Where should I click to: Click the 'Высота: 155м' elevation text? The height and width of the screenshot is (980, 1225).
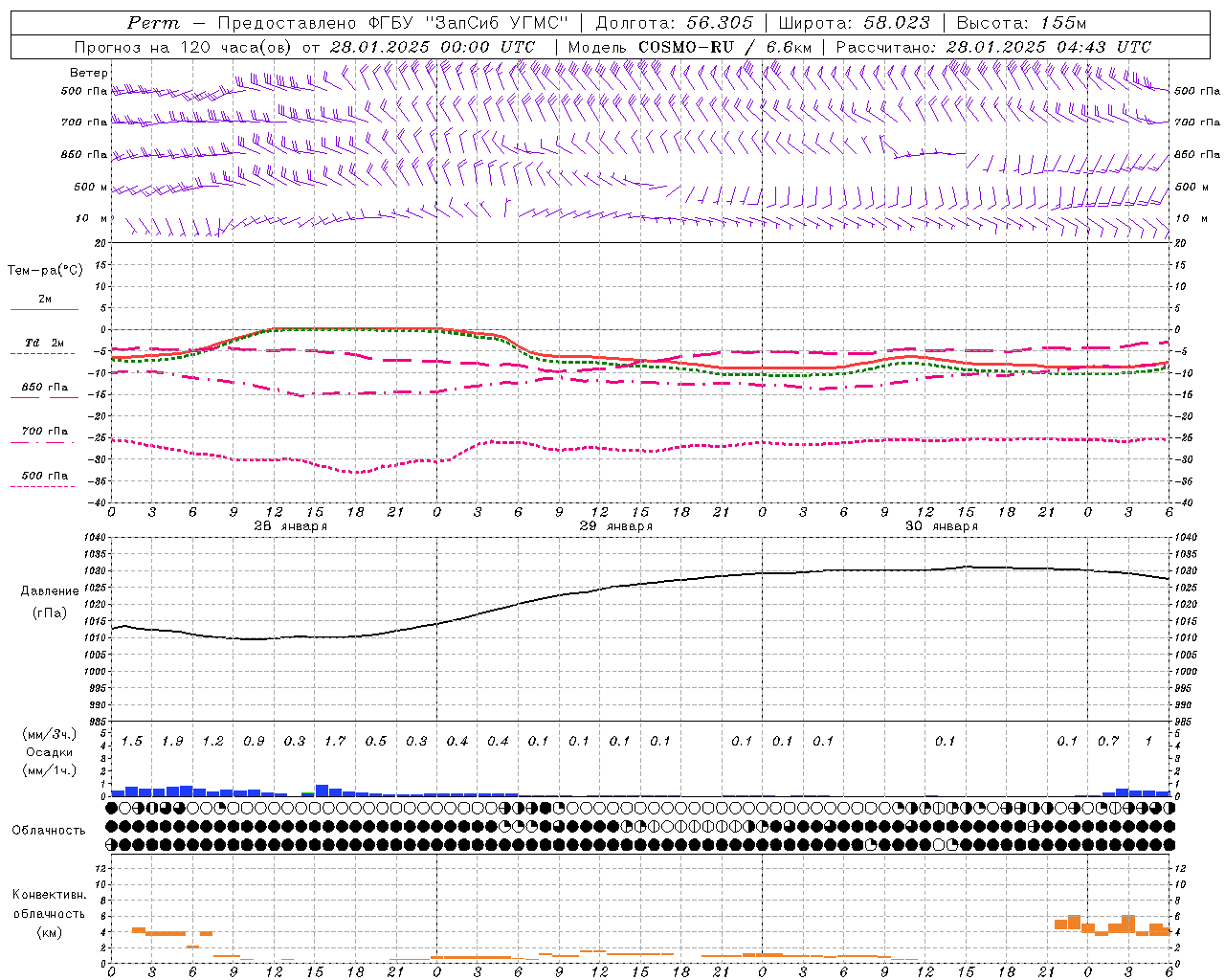[x=1021, y=23]
